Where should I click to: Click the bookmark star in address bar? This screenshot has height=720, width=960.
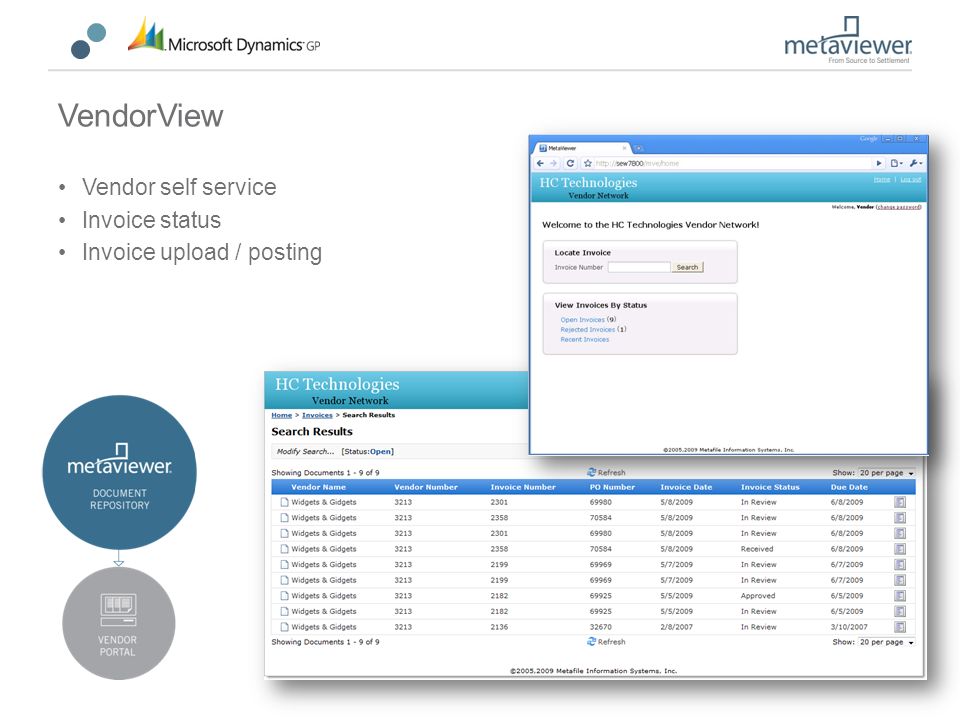click(x=588, y=163)
